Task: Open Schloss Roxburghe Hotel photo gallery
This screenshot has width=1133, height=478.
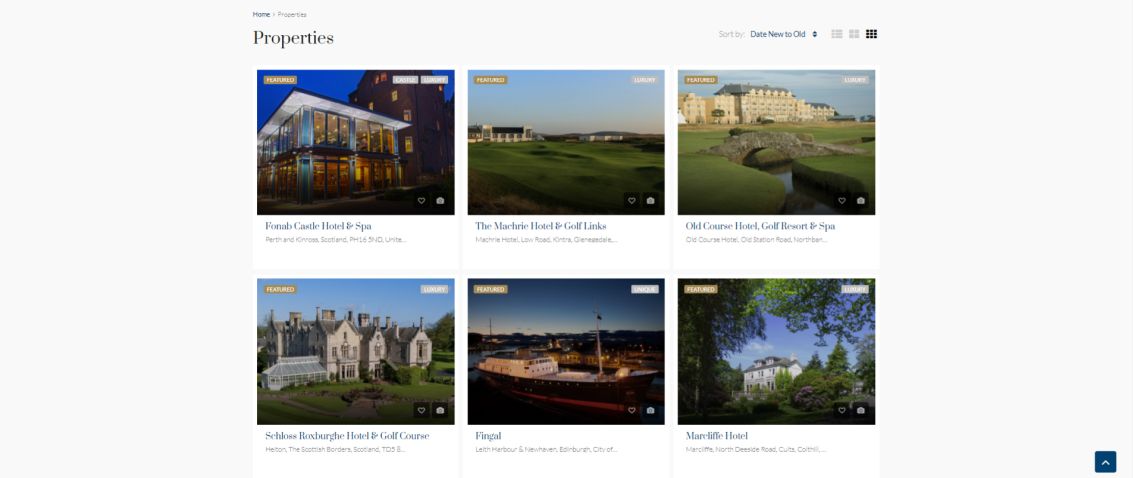Action: 440,410
